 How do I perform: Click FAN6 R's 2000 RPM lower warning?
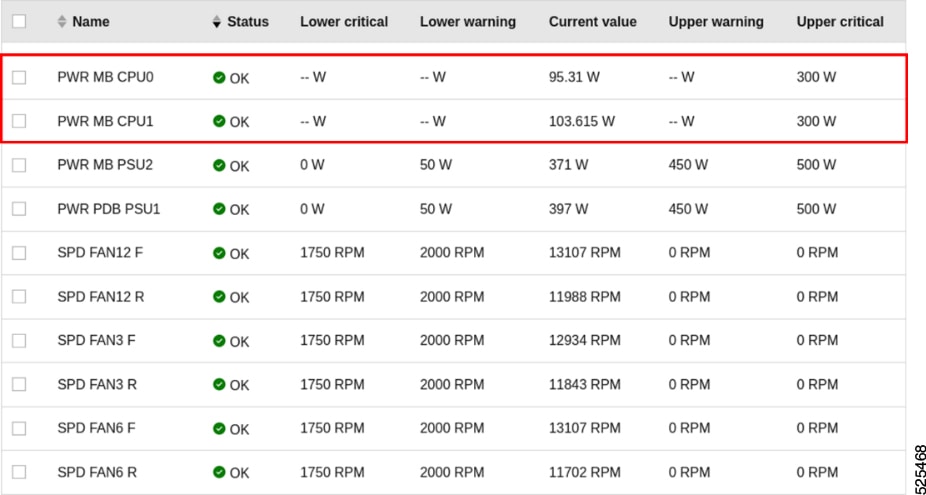tap(452, 472)
